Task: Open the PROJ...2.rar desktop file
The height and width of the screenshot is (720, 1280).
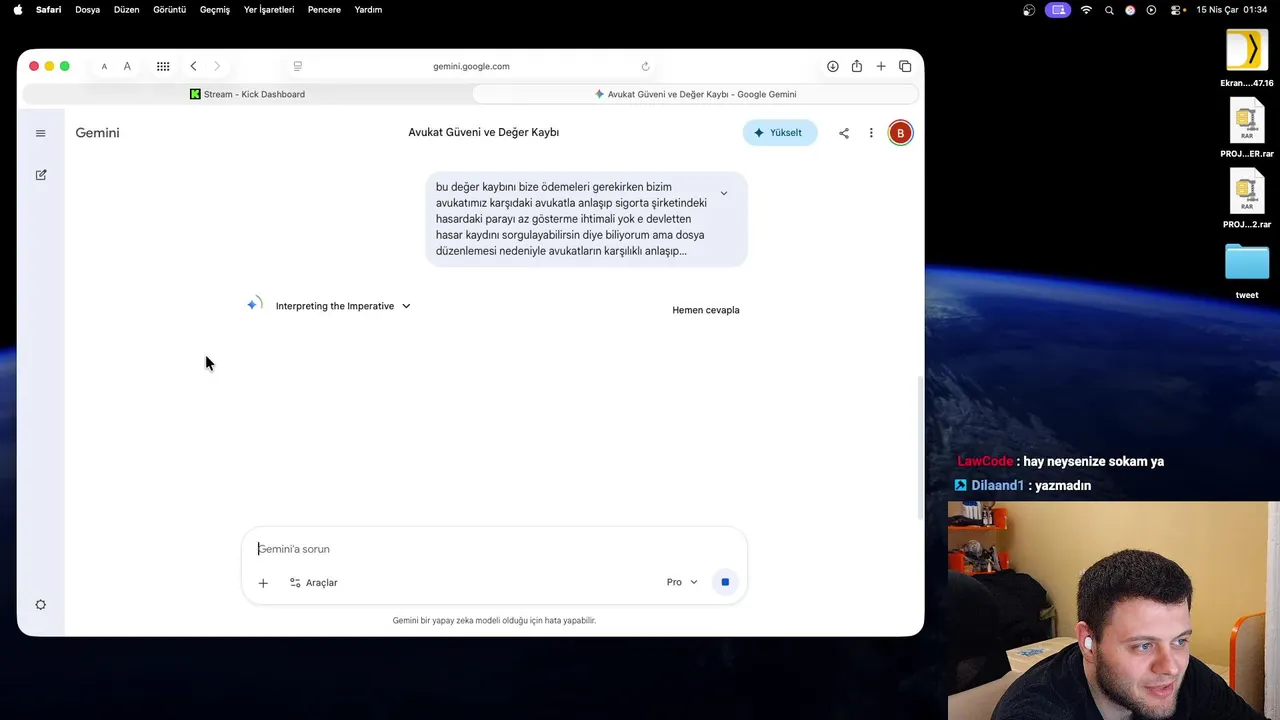Action: pyautogui.click(x=1247, y=199)
